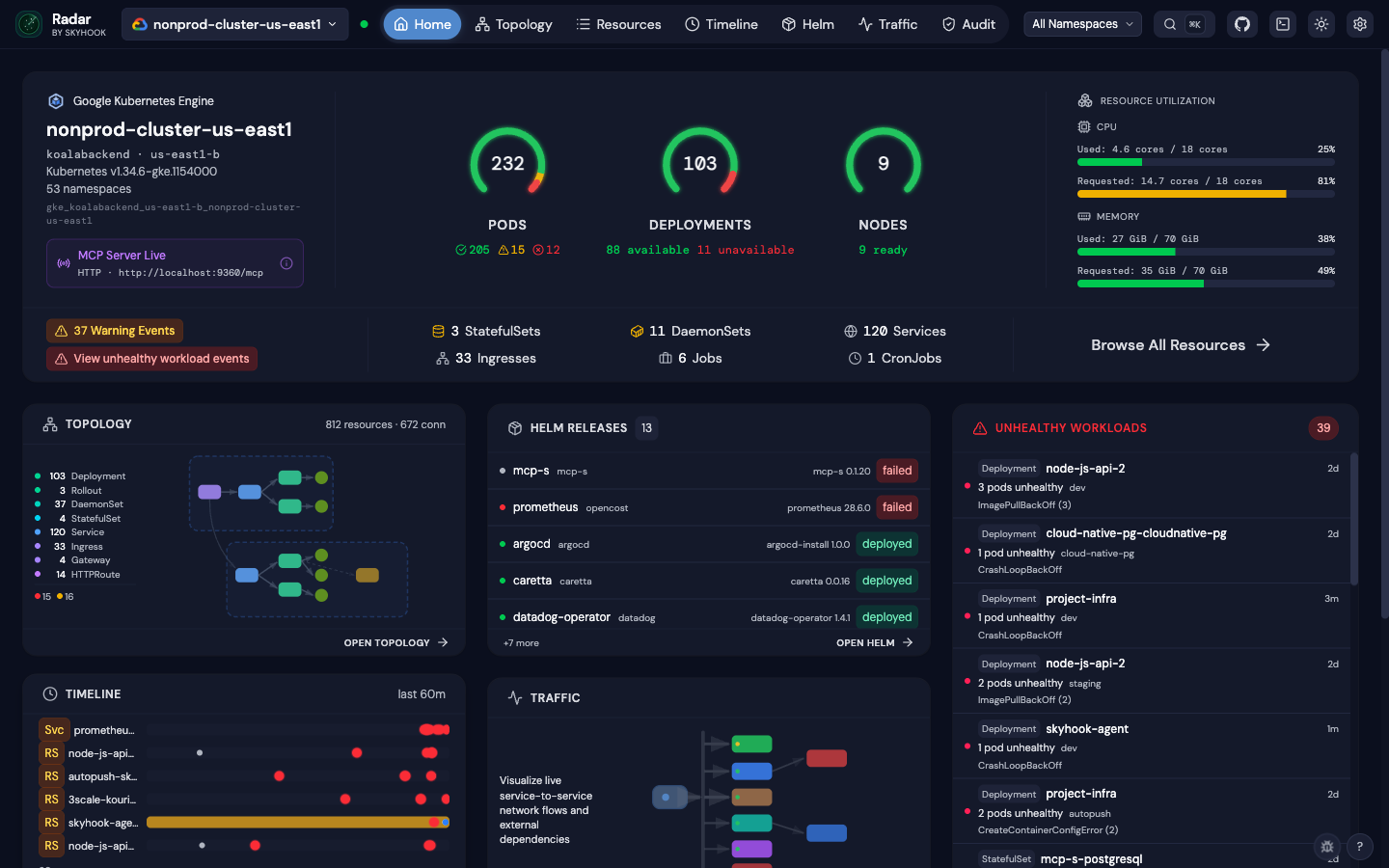
Task: Click the topology graph preview thumbnail
Action: (298, 536)
